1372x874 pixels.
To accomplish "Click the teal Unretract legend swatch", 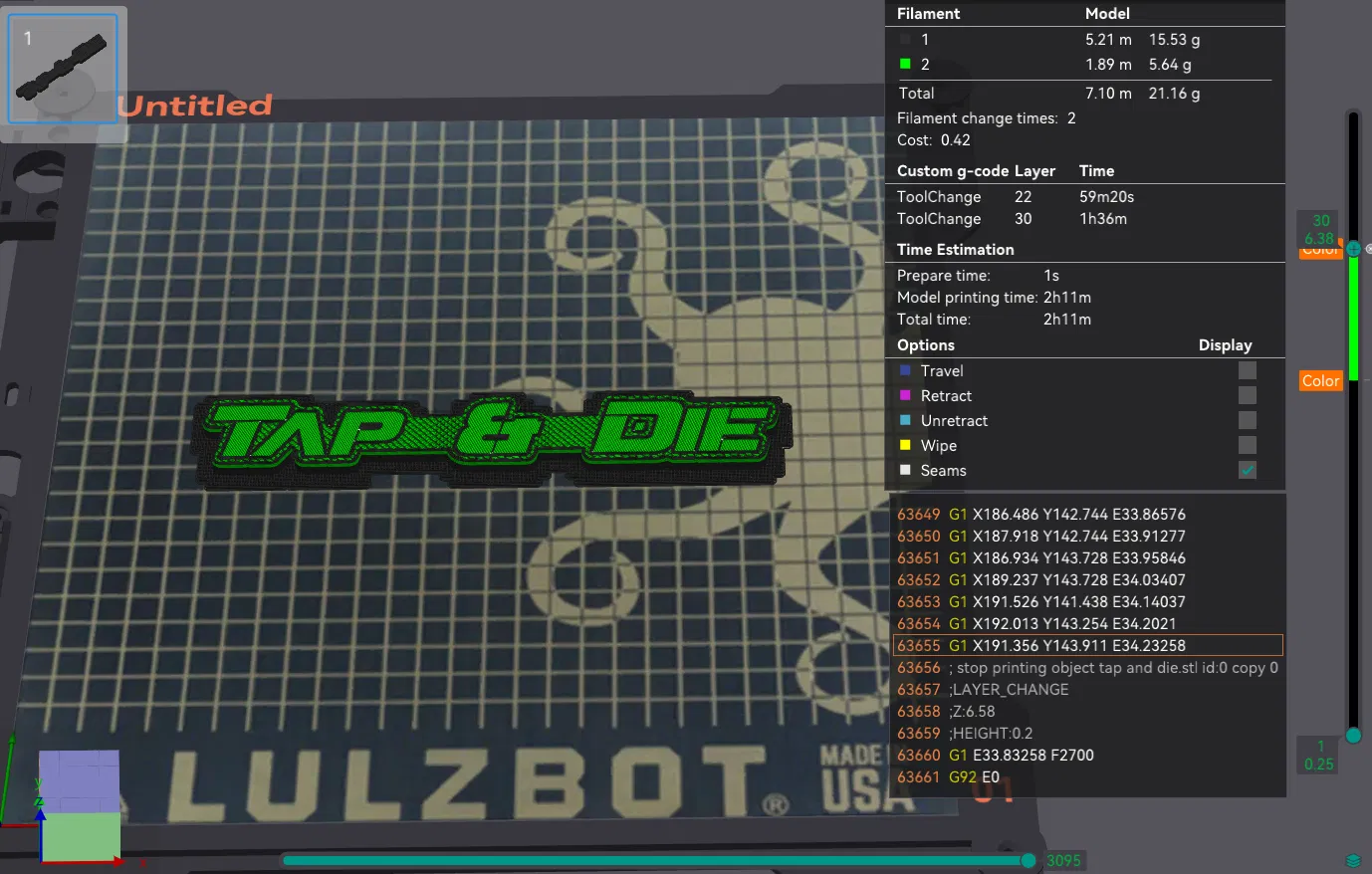I will coord(905,420).
